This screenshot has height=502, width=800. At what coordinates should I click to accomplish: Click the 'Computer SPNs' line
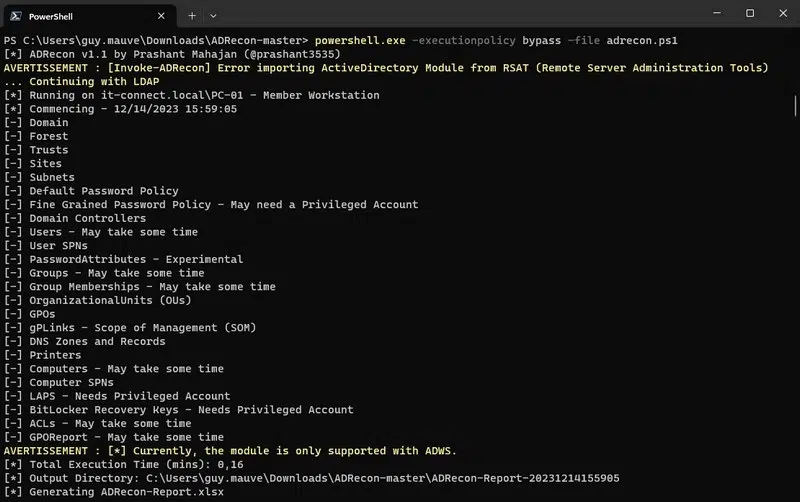point(59,383)
